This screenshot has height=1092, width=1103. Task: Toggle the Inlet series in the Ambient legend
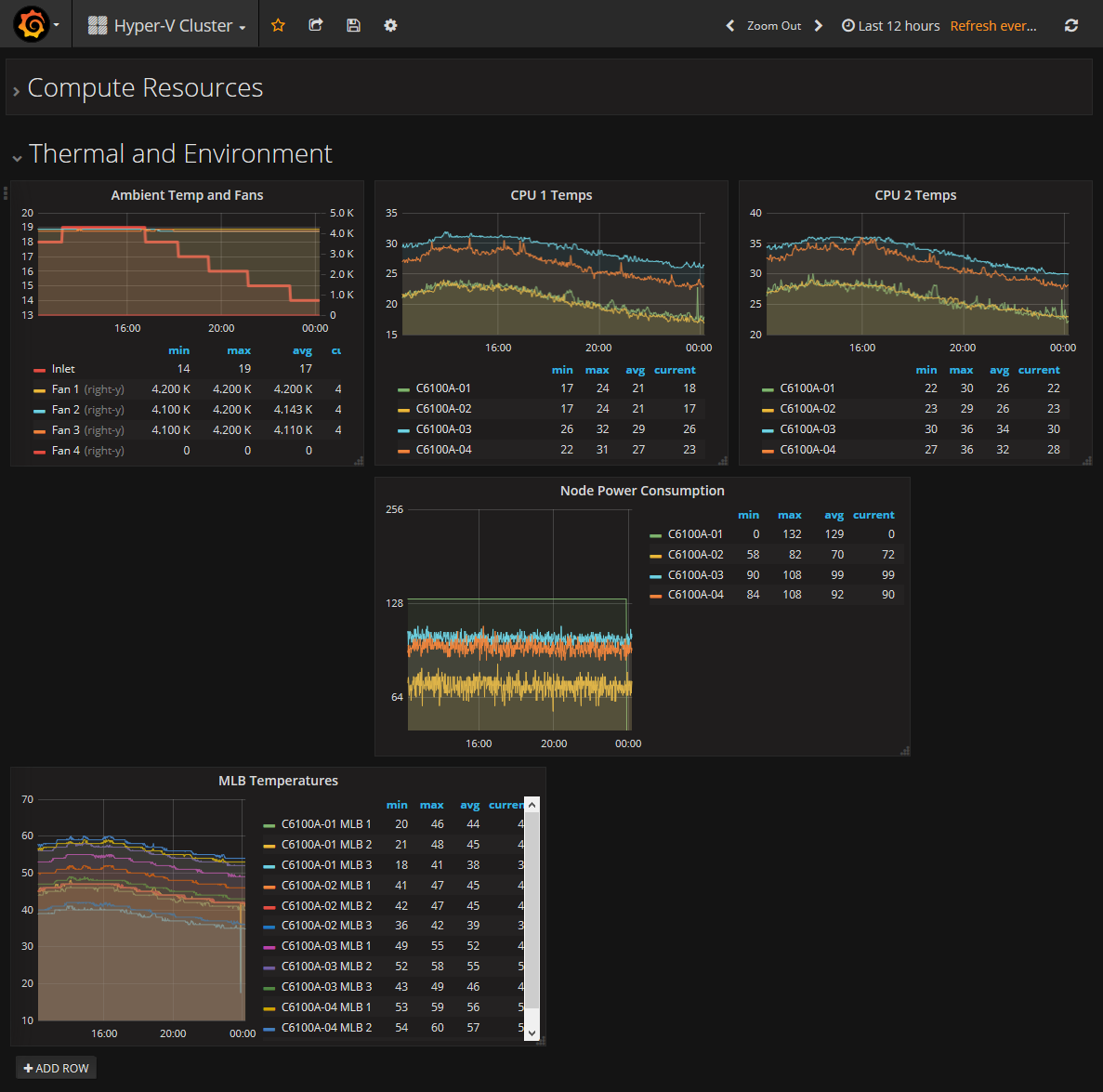pyautogui.click(x=62, y=369)
